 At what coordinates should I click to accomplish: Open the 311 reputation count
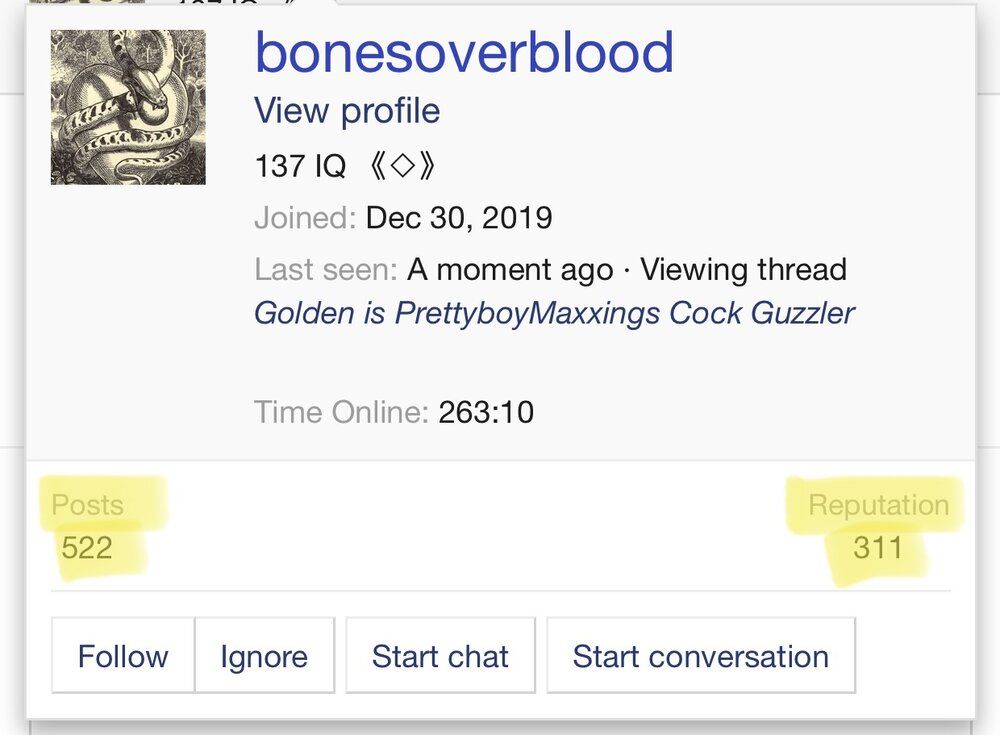click(x=878, y=547)
